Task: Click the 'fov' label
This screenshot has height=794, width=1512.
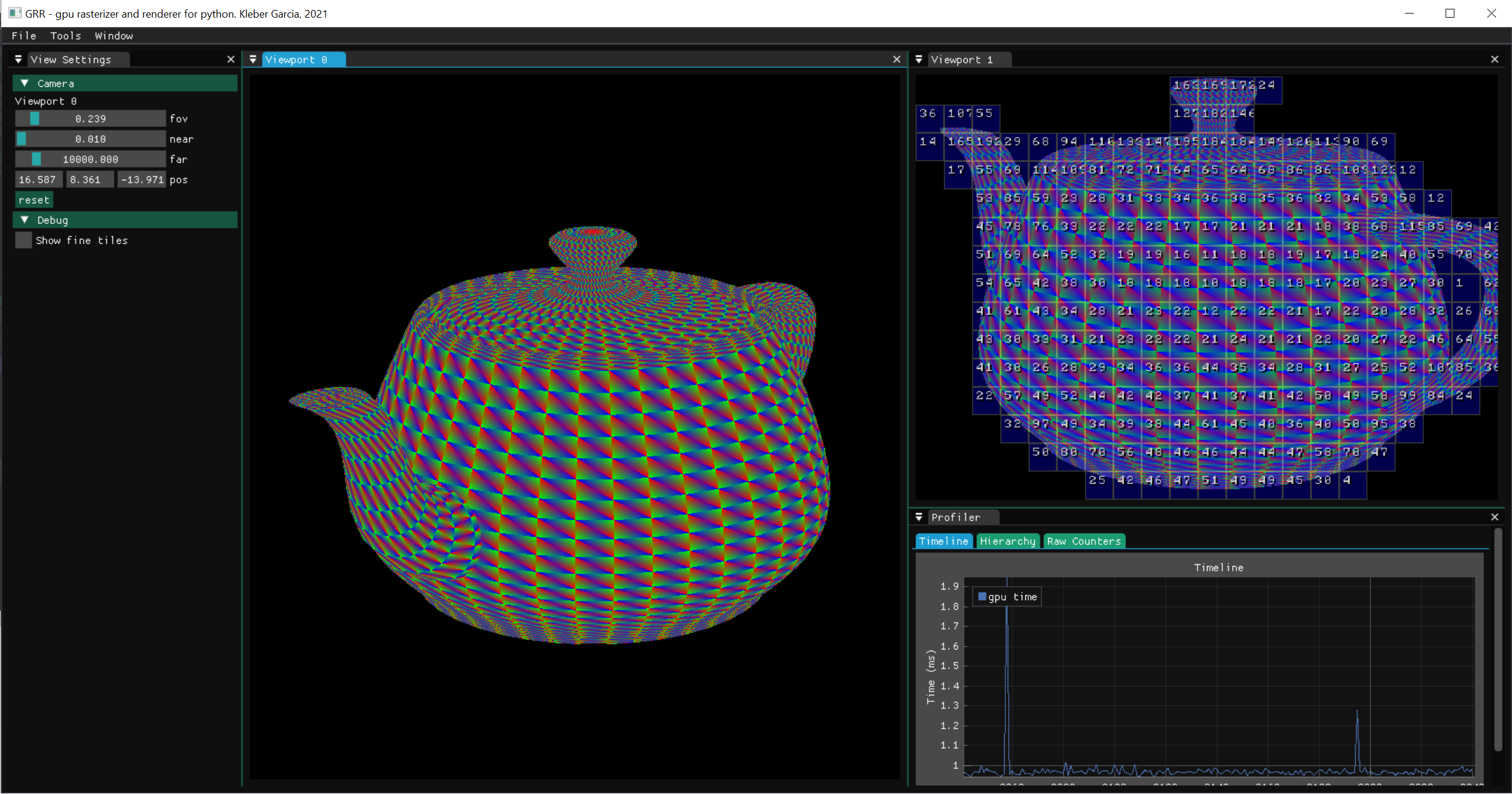Action: 179,119
